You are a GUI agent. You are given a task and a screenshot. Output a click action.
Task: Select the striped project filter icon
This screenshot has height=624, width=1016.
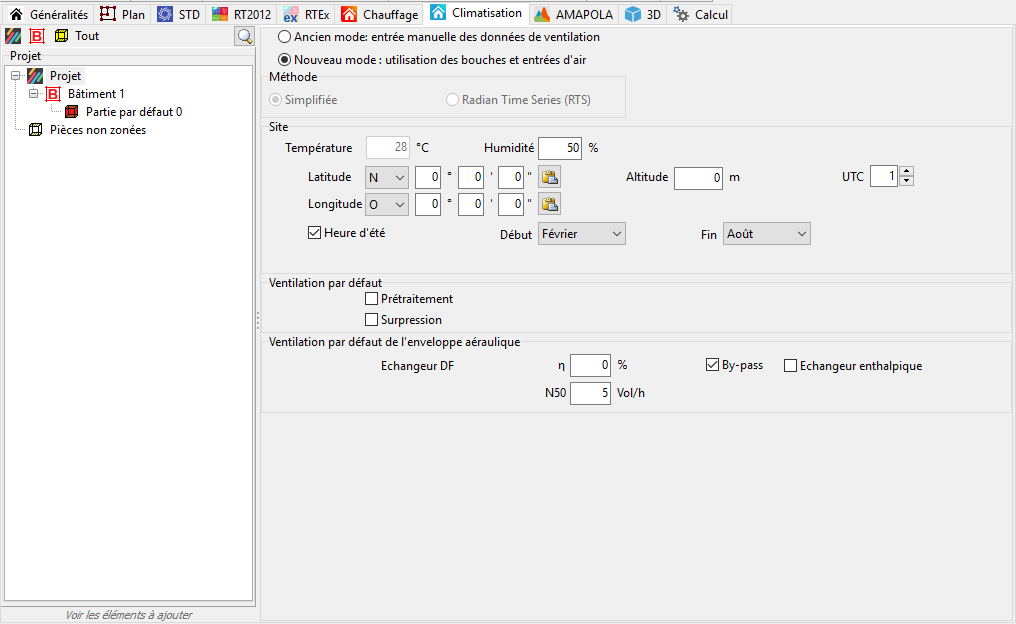[13, 36]
